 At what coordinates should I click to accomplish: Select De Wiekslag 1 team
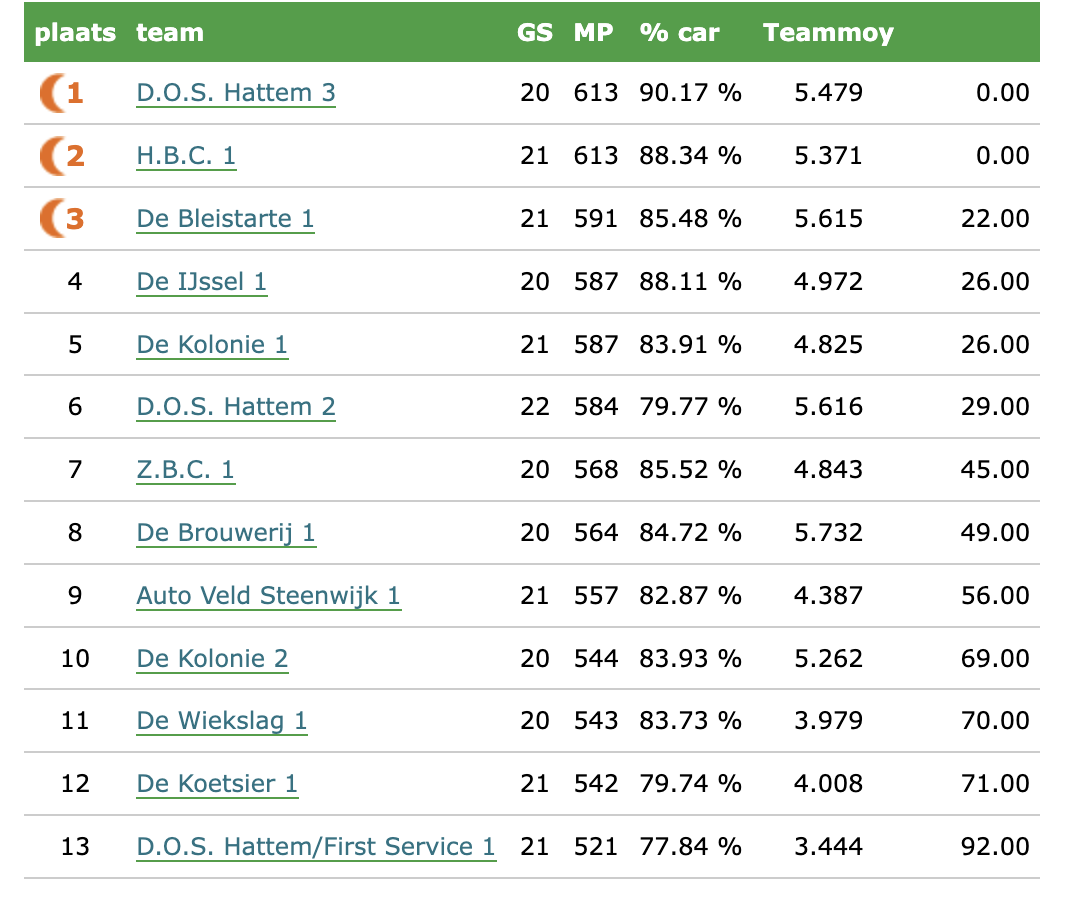[x=221, y=721]
